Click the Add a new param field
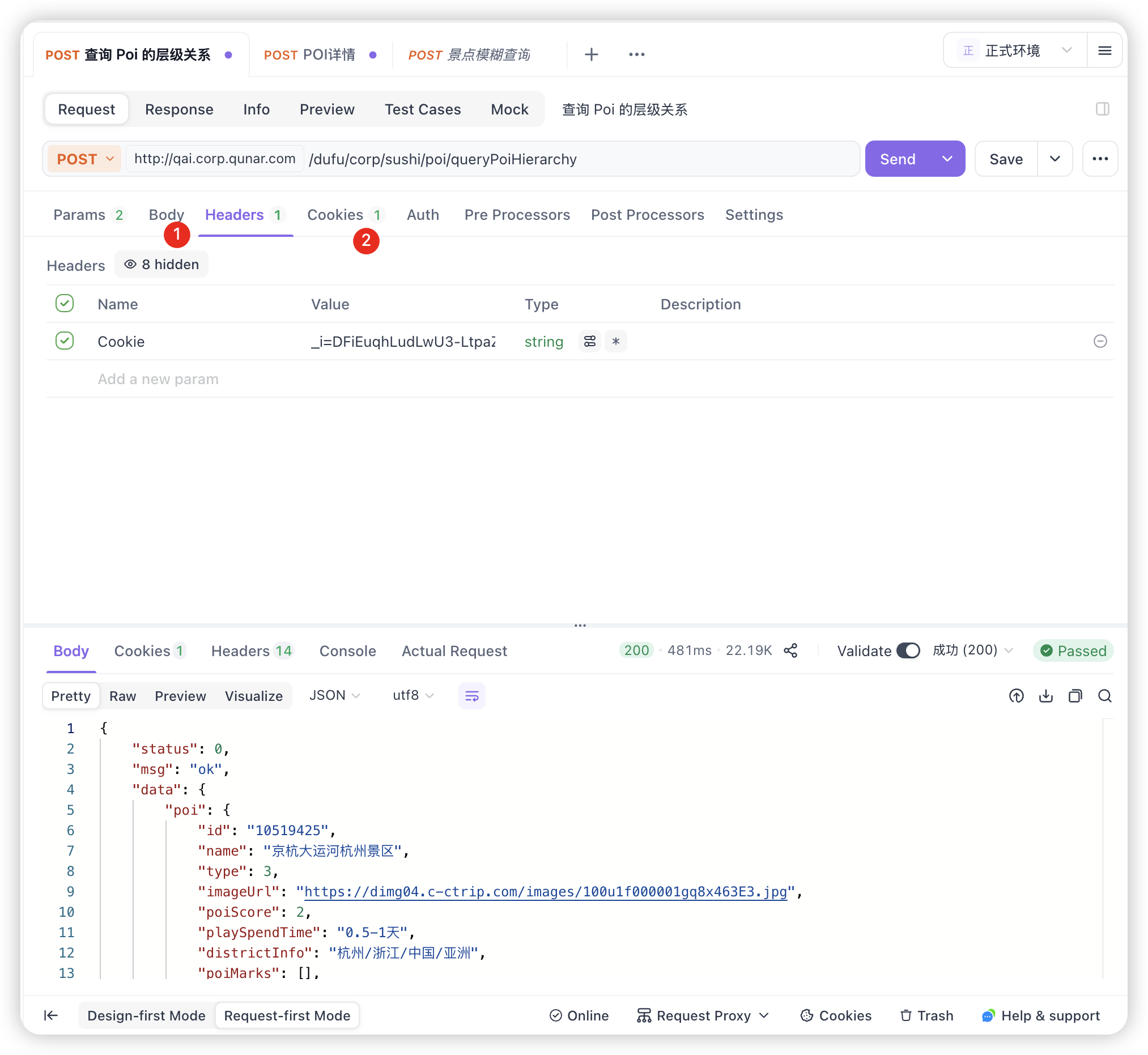Viewport: 1148px width, 1055px height. (158, 379)
